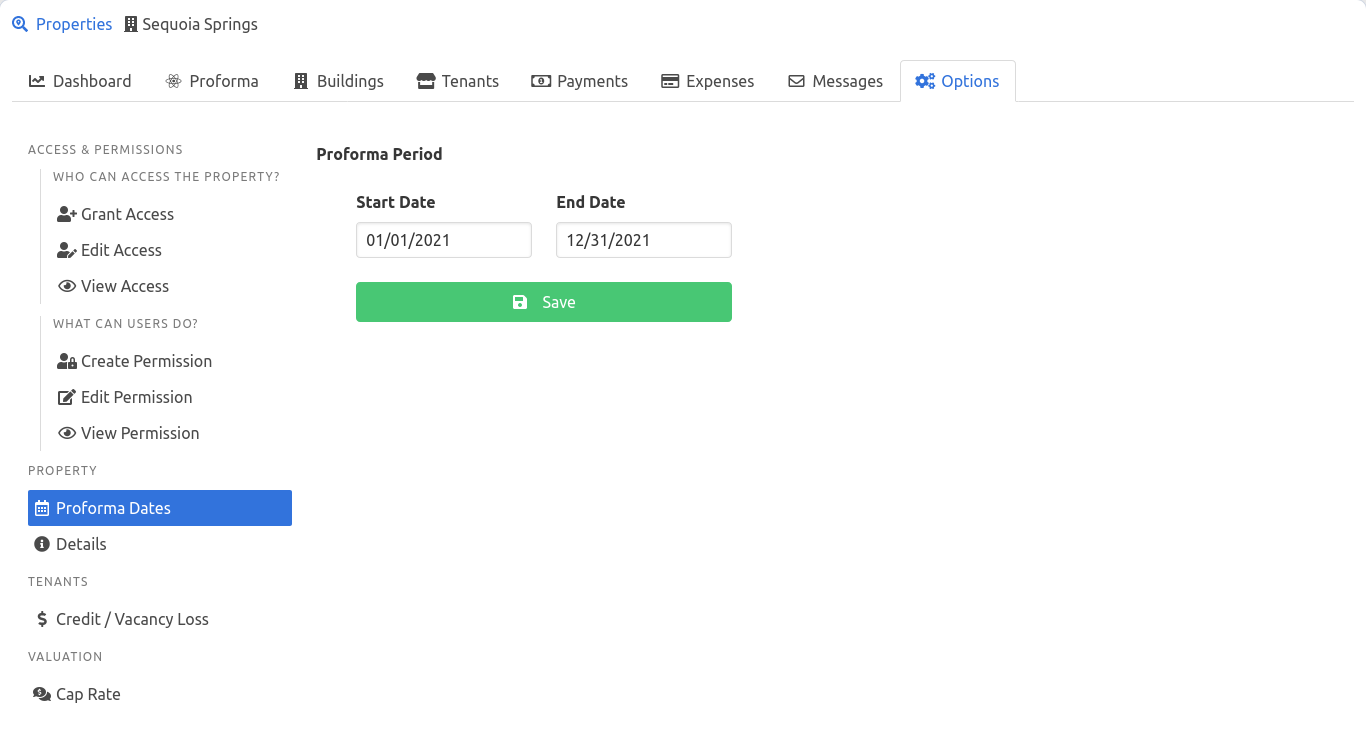Click the Grant Access user-plus icon
Screen dimensions: 1366x740
pyautogui.click(x=67, y=214)
